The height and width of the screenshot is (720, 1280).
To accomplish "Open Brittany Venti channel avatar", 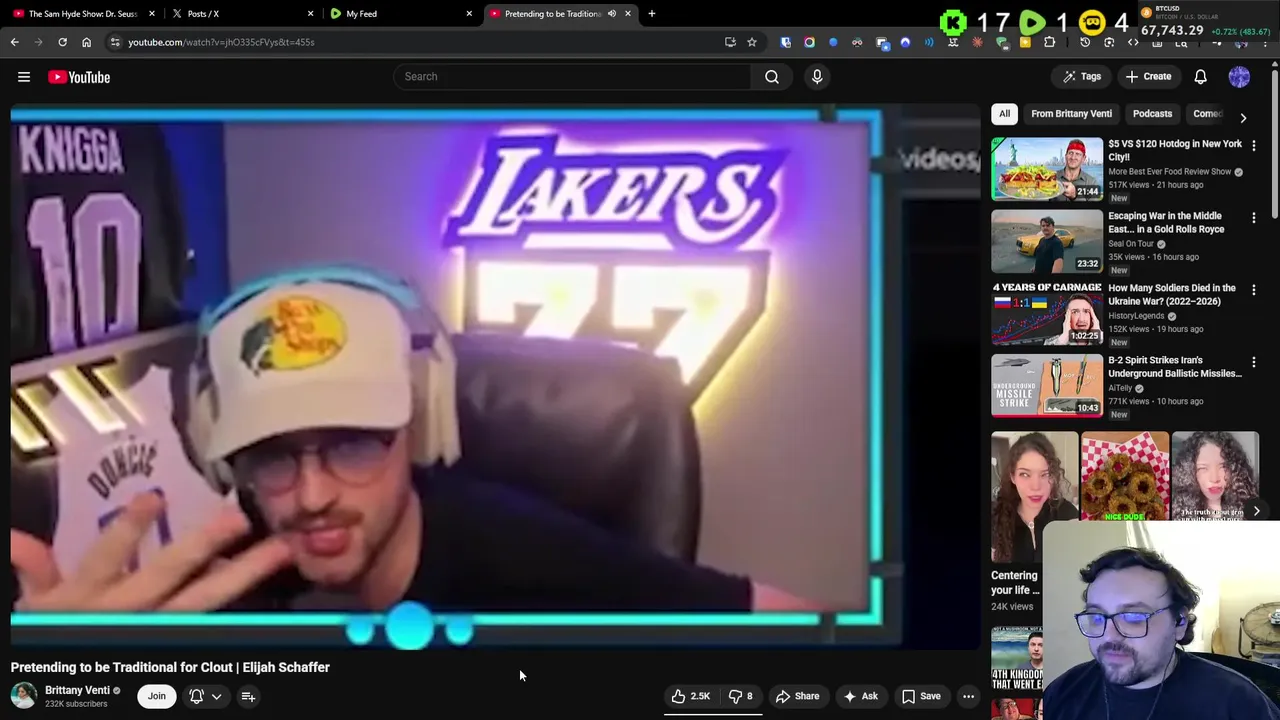I will 24,696.
